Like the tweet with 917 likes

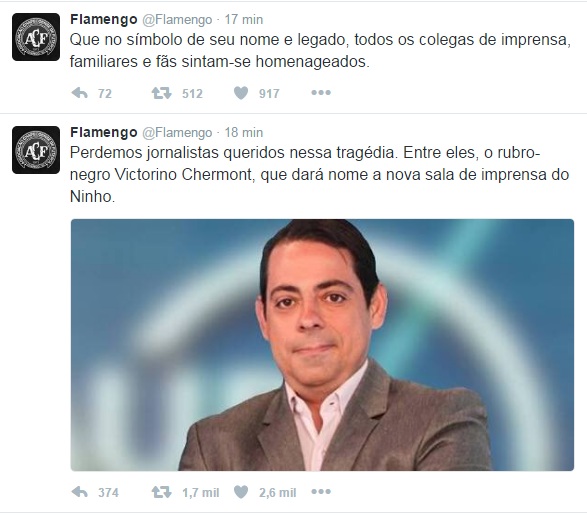pyautogui.click(x=241, y=93)
